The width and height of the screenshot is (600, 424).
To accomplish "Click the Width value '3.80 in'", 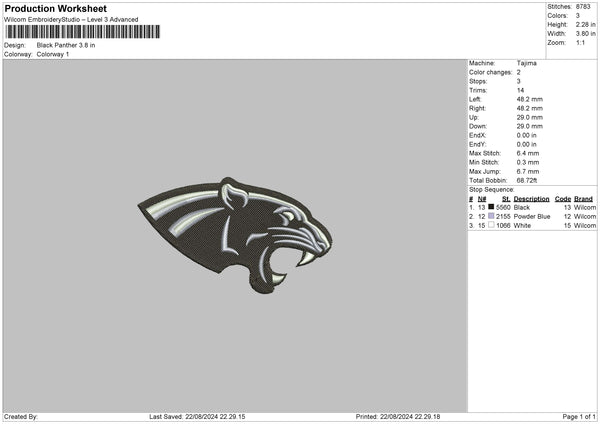I will [585, 34].
